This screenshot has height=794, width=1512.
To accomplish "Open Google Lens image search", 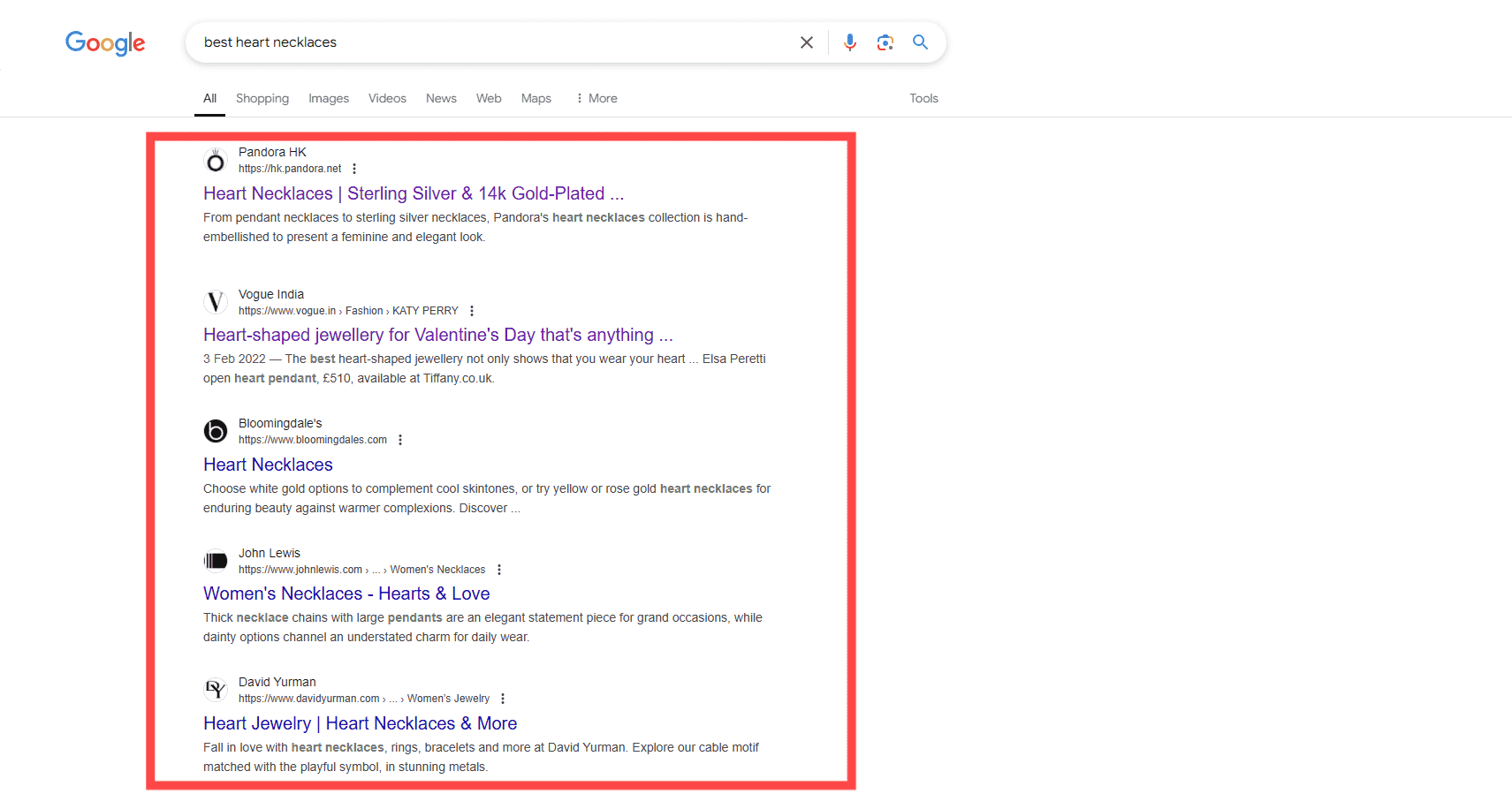I will tap(885, 42).
